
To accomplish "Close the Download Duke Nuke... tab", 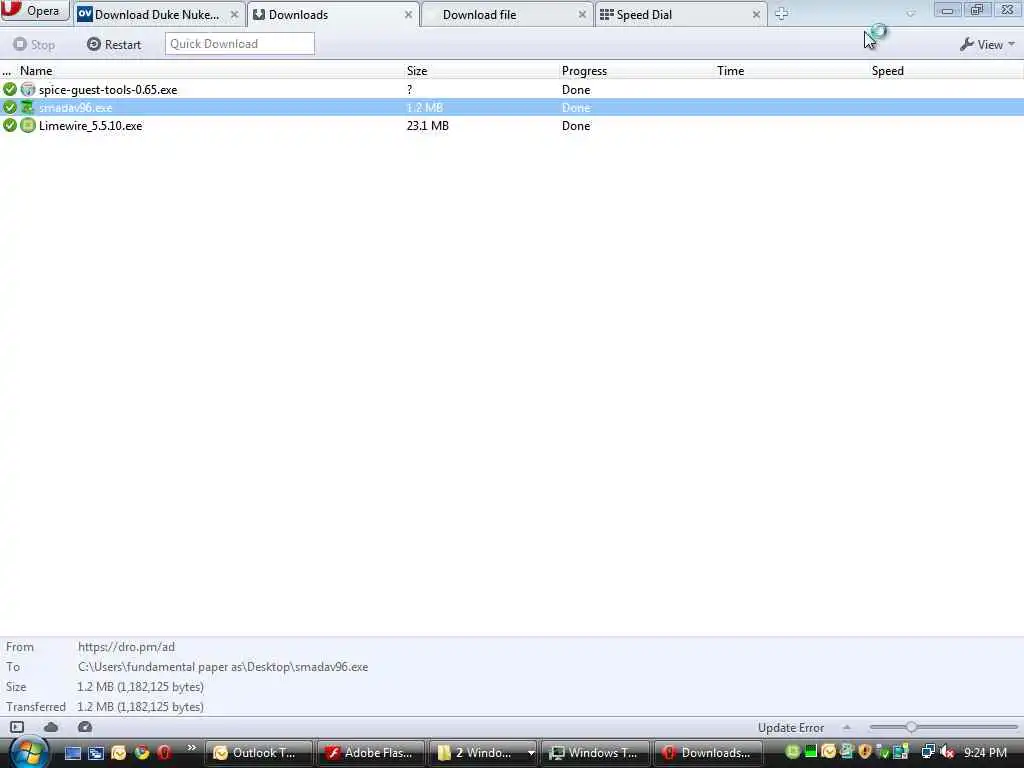I will point(234,14).
